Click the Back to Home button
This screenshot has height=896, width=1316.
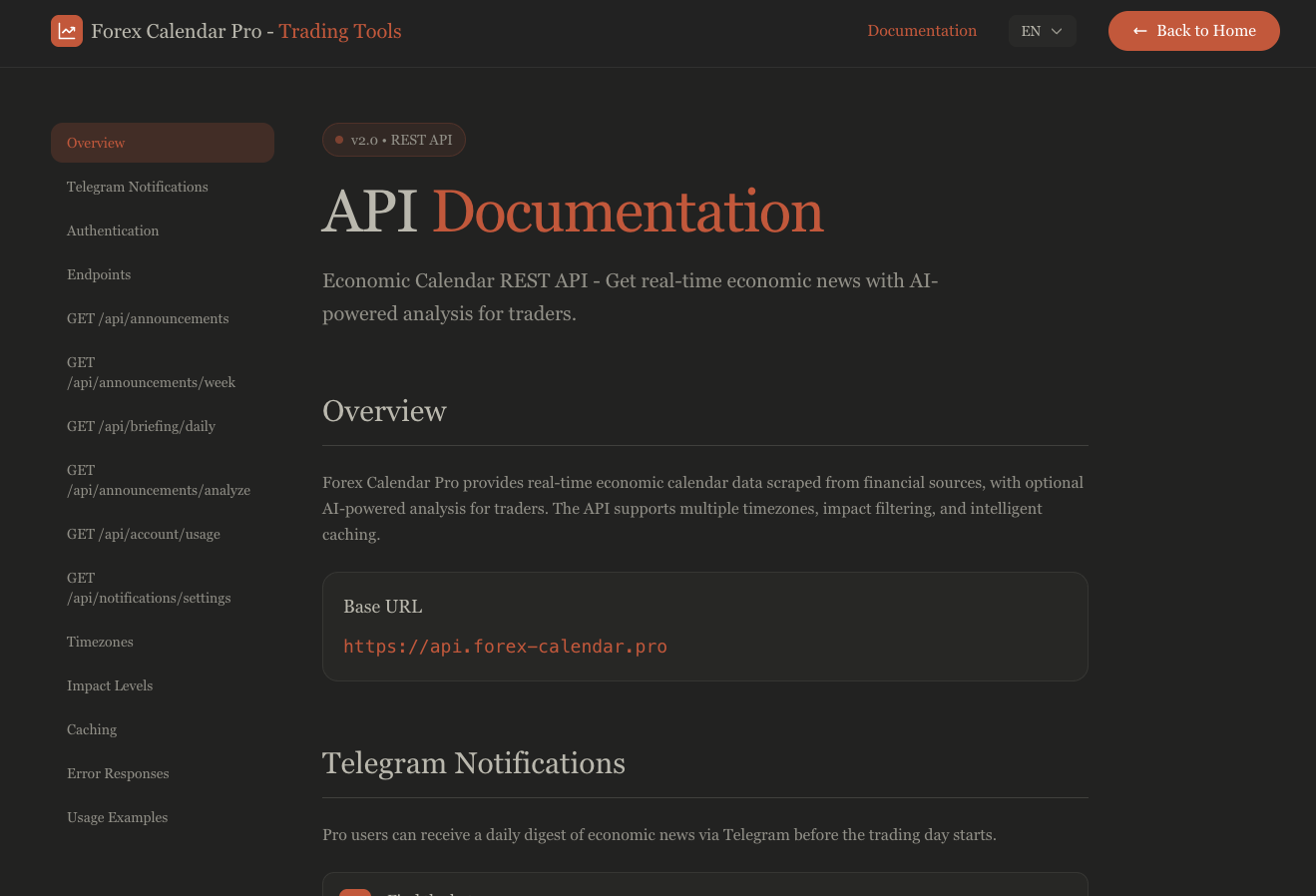1193,31
